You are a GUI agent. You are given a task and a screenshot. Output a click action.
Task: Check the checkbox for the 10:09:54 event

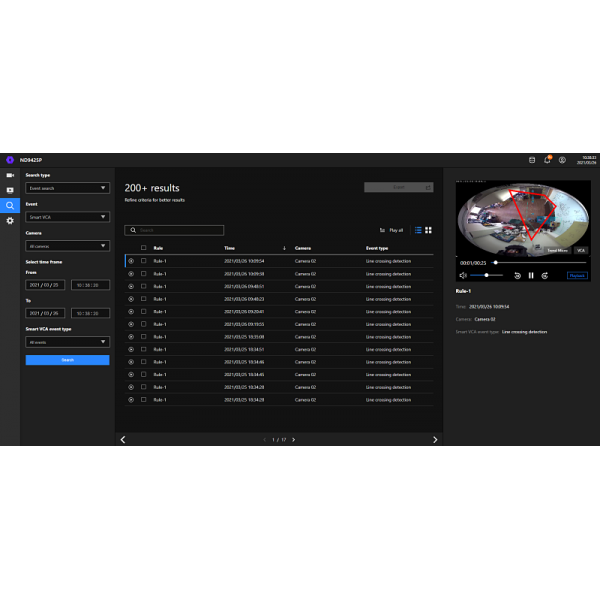(x=143, y=260)
